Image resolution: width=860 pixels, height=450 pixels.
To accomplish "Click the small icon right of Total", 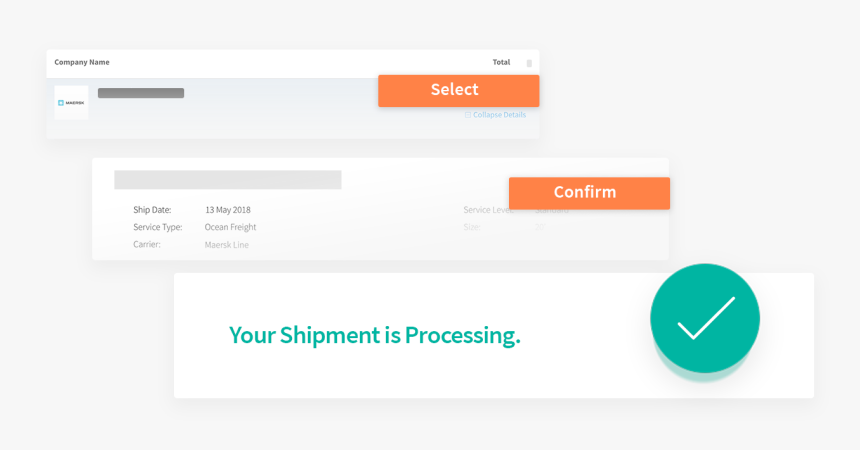I will pyautogui.click(x=529, y=63).
